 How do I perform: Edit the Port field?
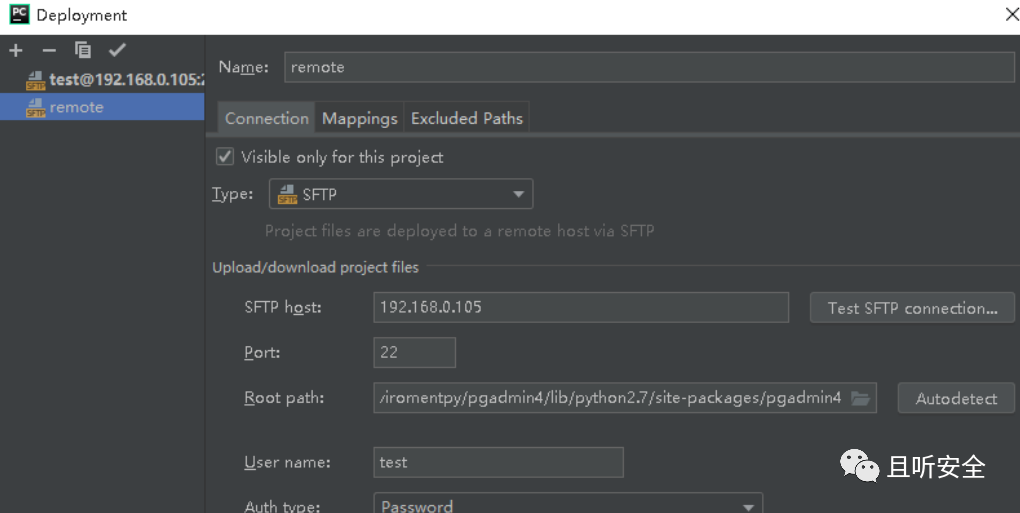tap(414, 352)
